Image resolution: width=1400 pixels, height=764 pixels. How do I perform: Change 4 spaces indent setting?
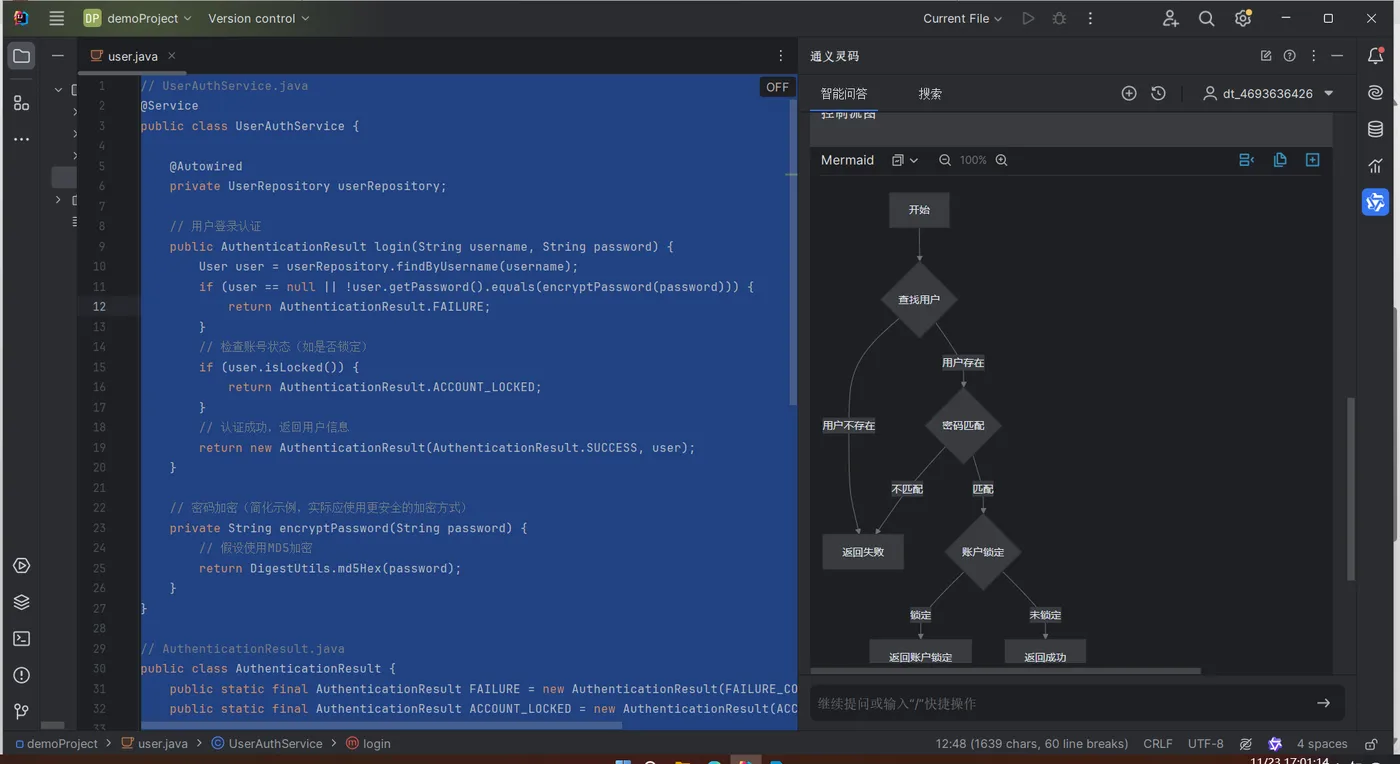pos(1322,744)
